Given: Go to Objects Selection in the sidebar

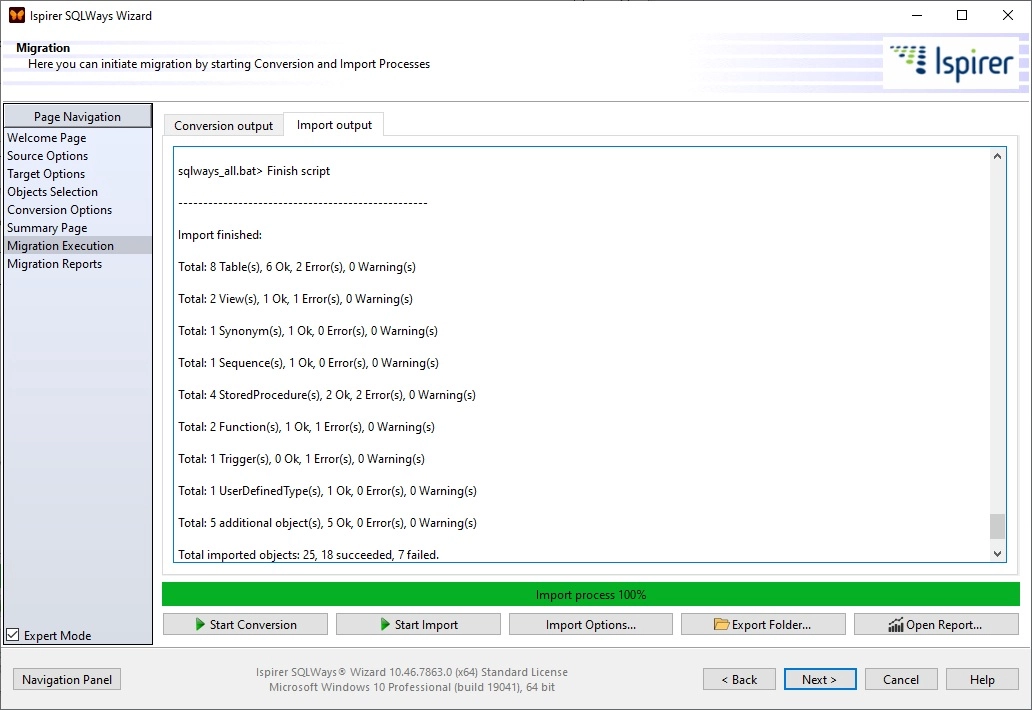Looking at the screenshot, I should 52,191.
